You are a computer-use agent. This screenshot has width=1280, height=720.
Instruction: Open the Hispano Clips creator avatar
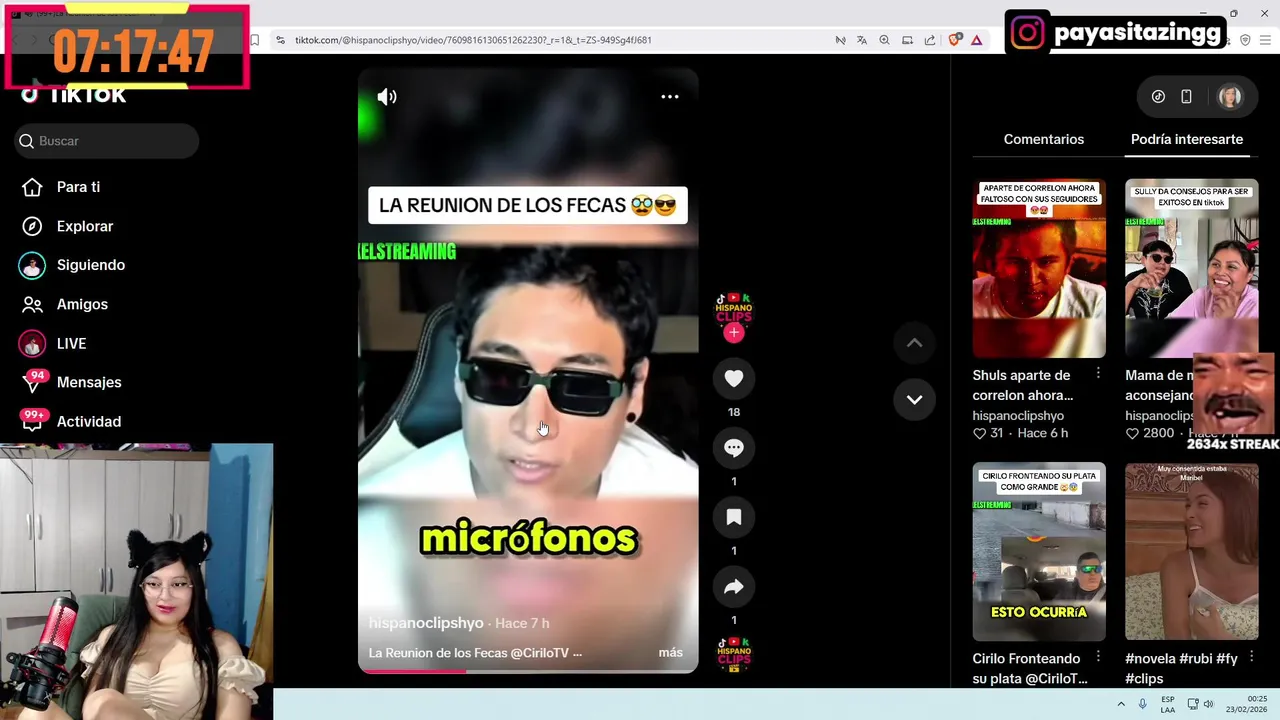pos(734,308)
